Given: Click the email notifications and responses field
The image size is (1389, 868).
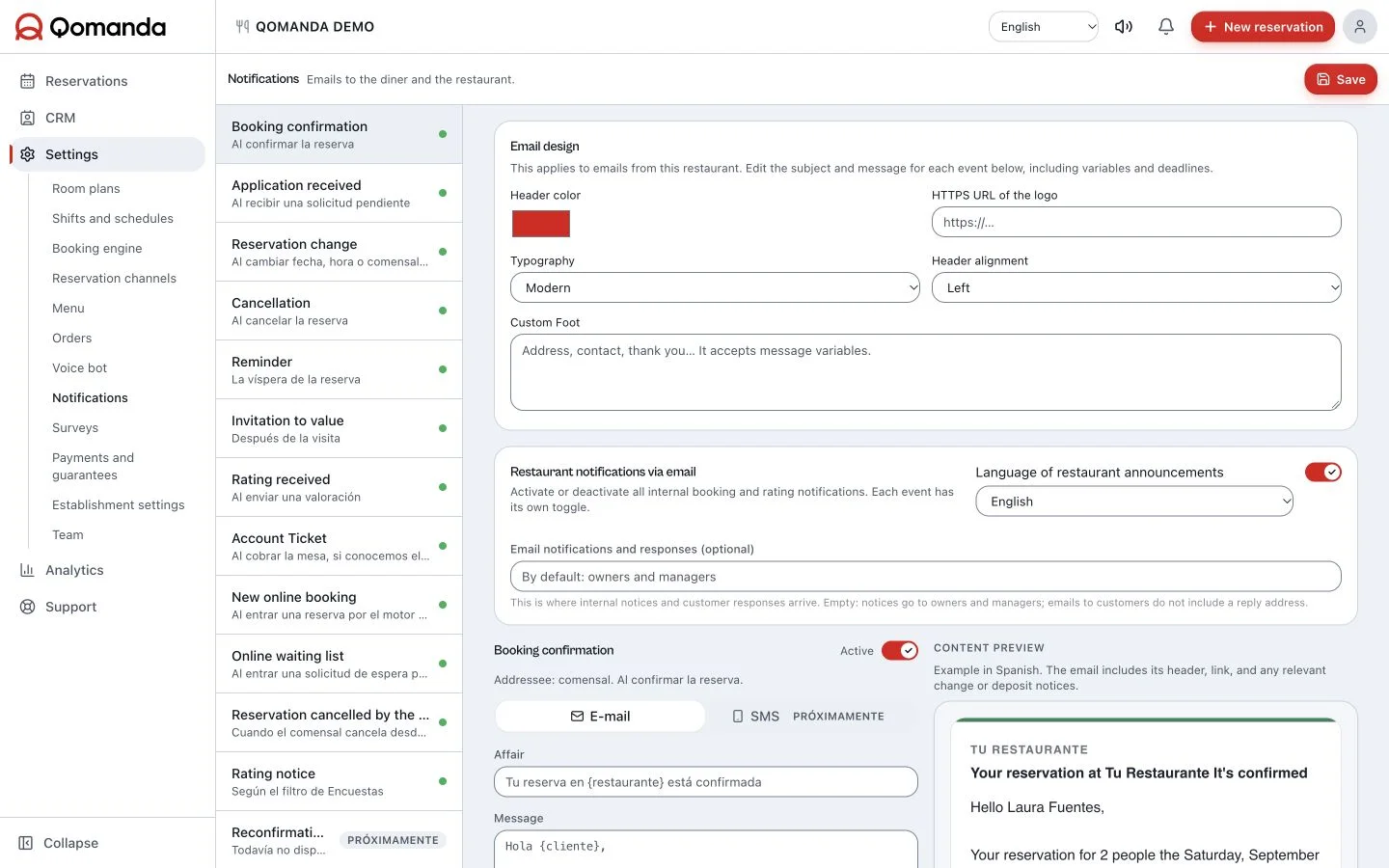Looking at the screenshot, I should point(926,577).
